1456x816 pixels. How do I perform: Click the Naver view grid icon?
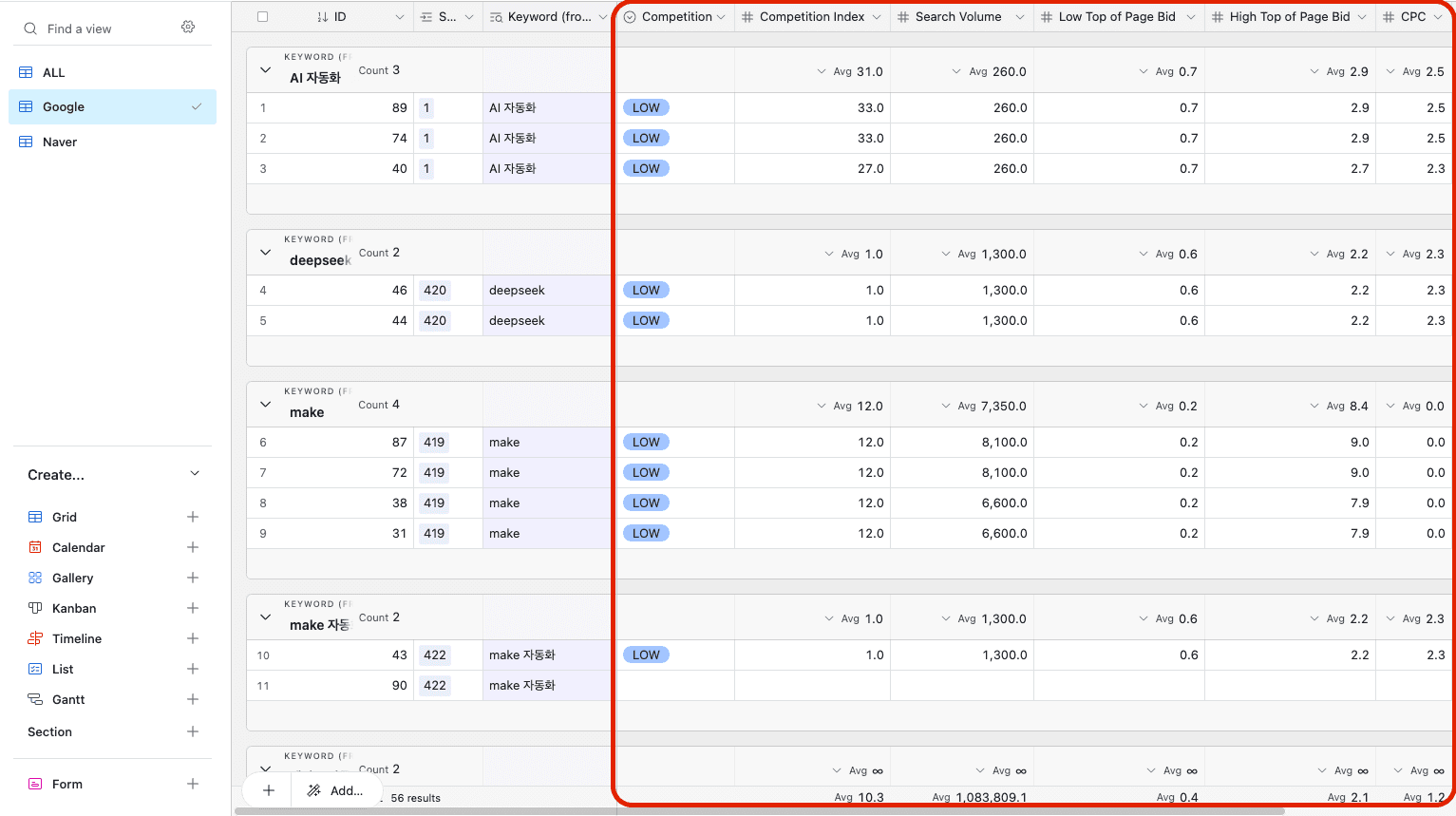click(26, 142)
